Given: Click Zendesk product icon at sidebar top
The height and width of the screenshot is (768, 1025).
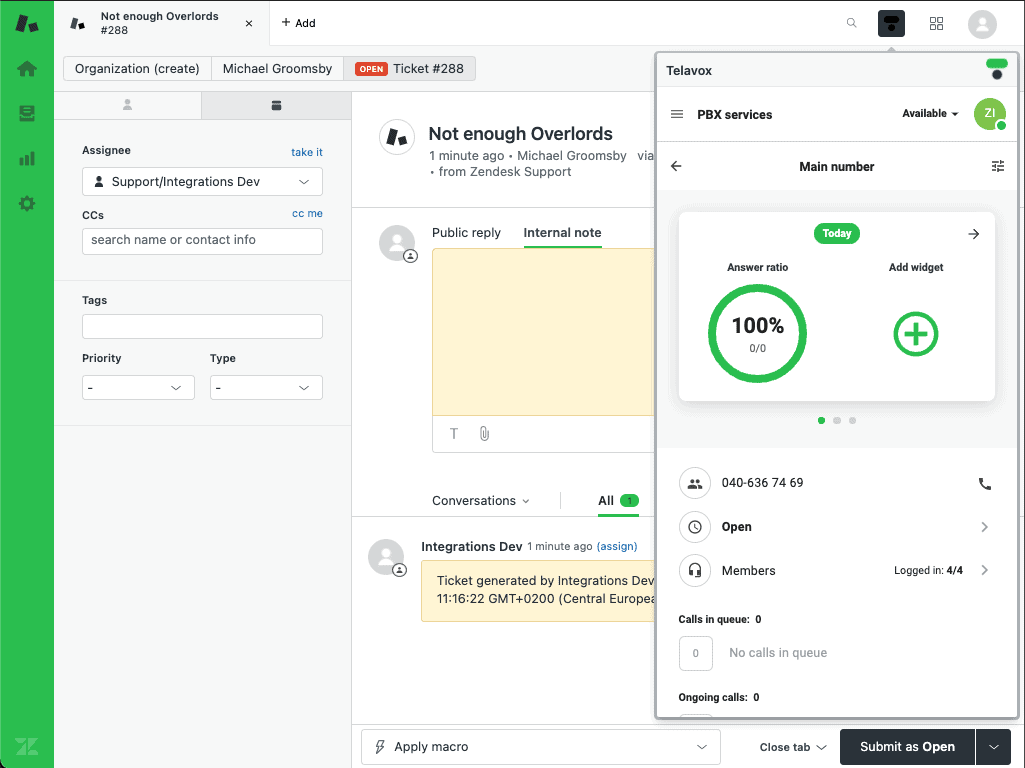Looking at the screenshot, I should [27, 24].
